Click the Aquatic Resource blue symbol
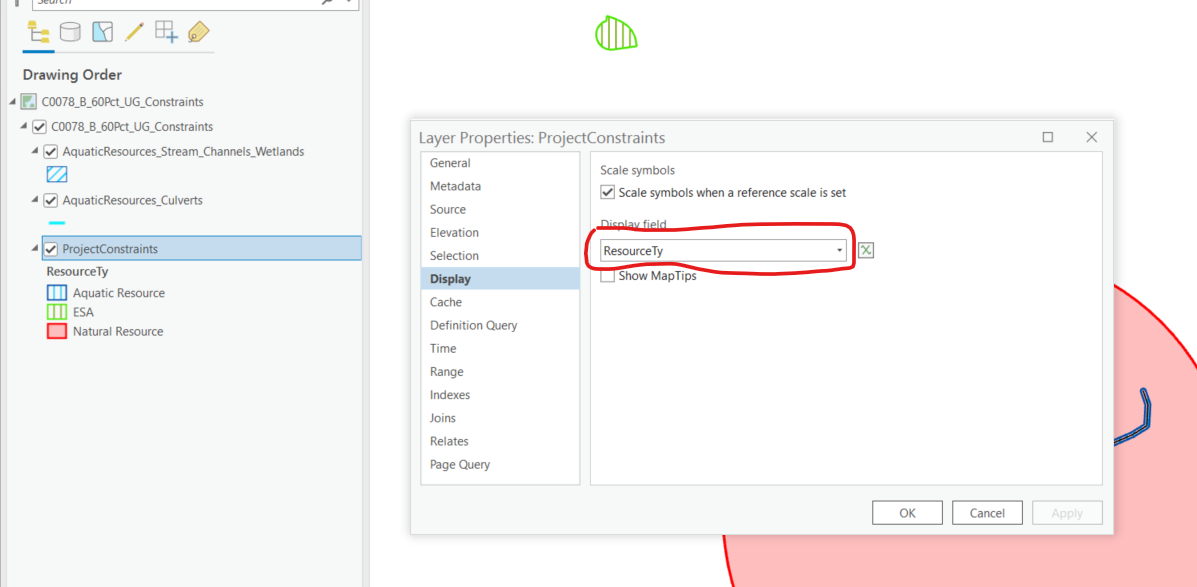This screenshot has width=1197, height=587. tap(56, 292)
